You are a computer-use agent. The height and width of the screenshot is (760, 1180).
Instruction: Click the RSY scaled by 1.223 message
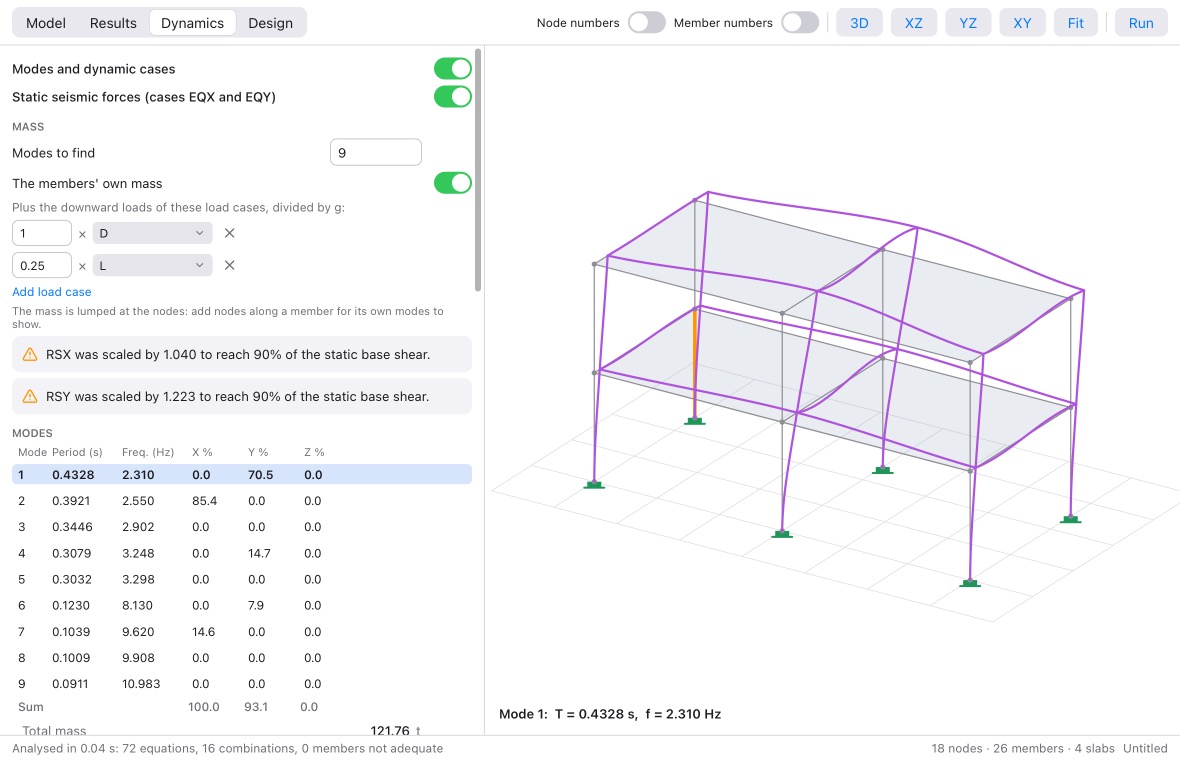242,397
